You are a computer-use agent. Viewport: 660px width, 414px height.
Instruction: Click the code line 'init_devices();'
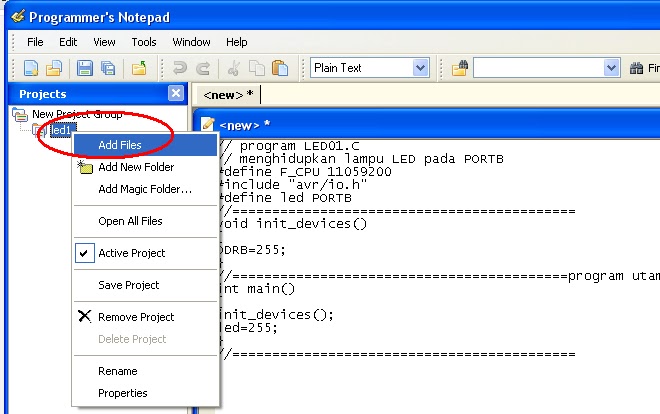(277, 314)
